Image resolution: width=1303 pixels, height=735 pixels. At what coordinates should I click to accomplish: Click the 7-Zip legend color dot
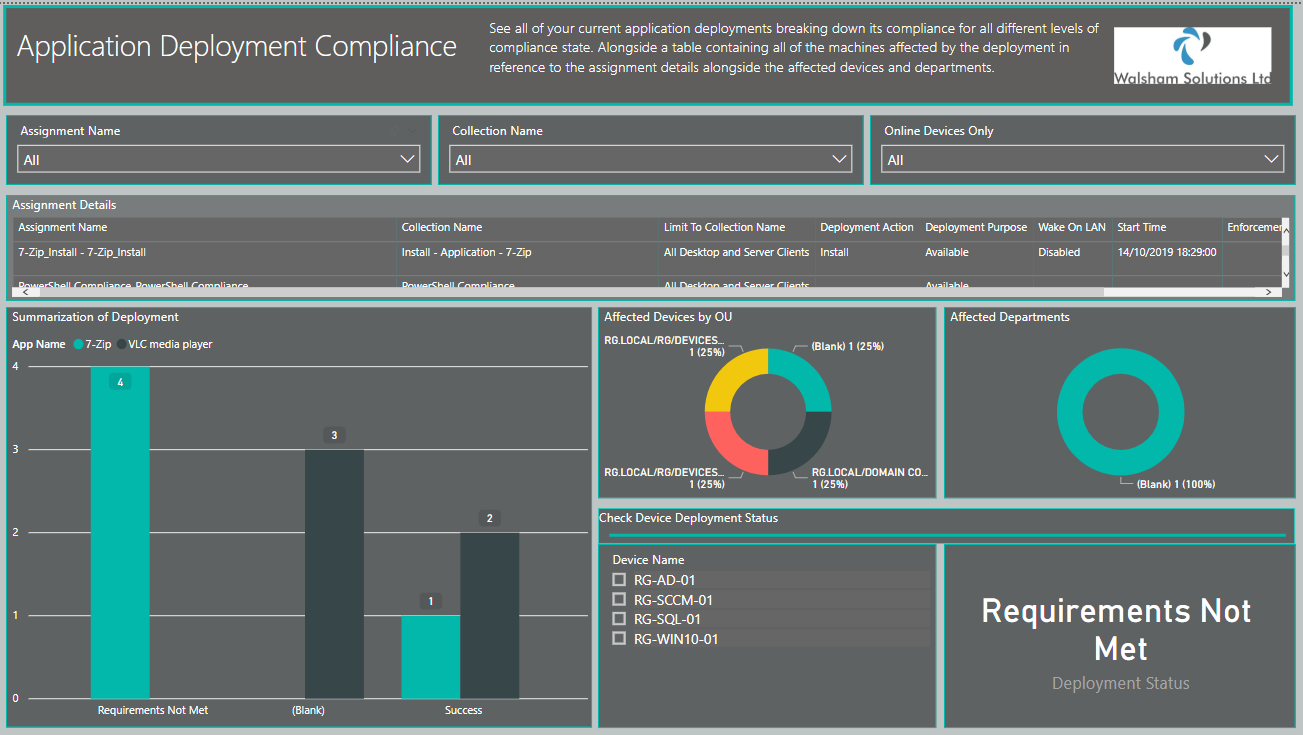78,344
